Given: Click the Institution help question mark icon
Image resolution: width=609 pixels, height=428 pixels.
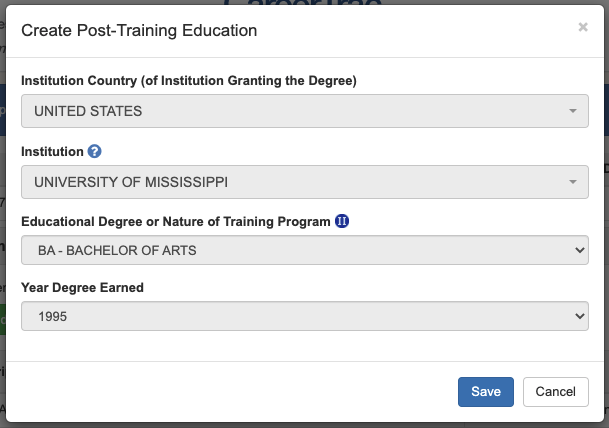Looking at the screenshot, I should pyautogui.click(x=95, y=152).
